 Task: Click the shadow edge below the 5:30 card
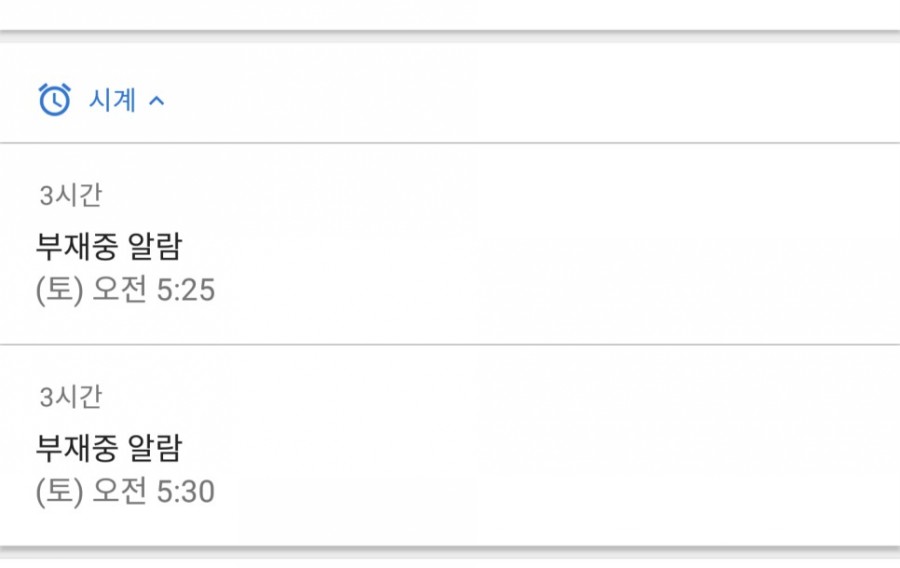[450, 552]
